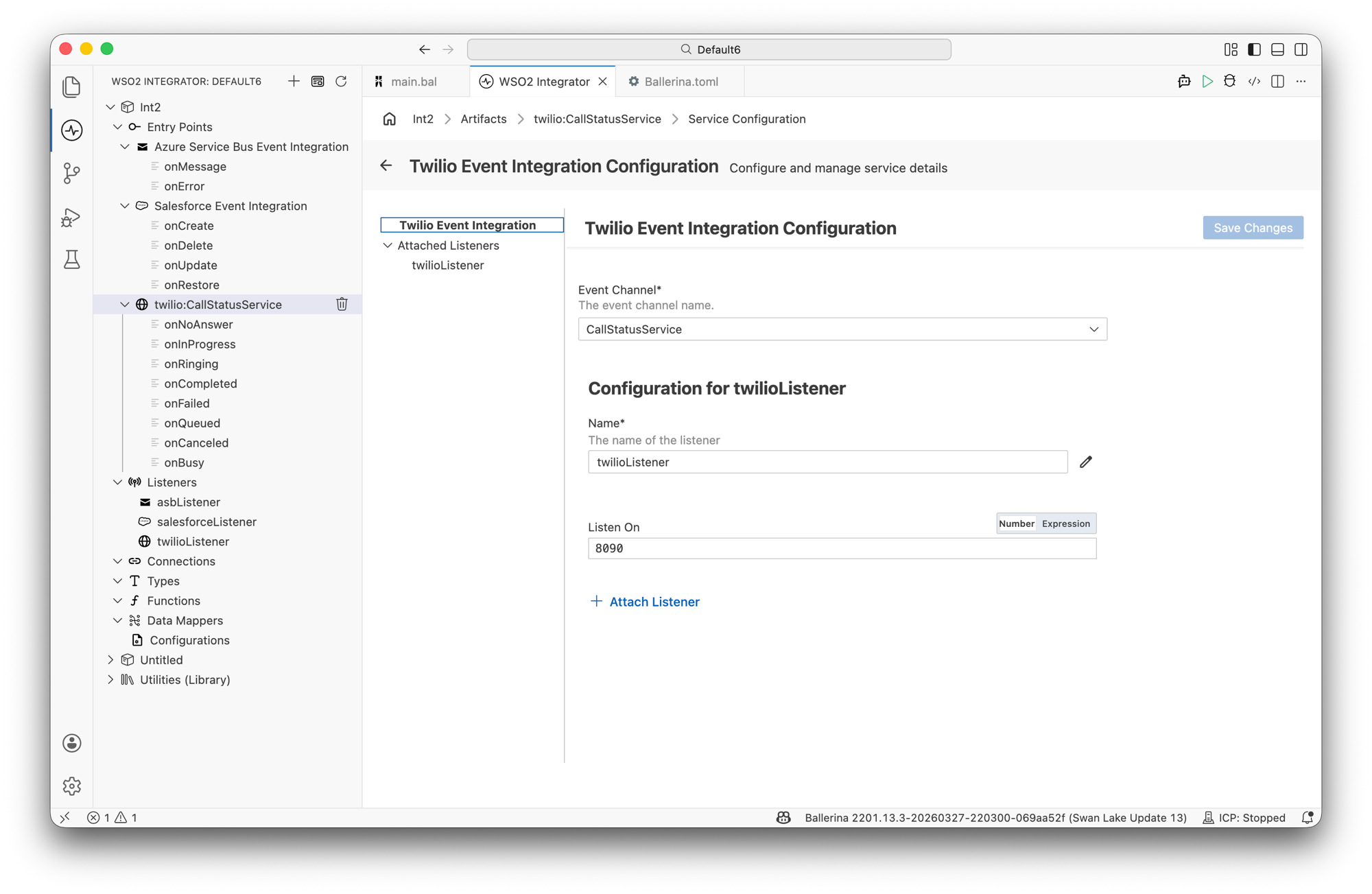
Task: Collapse Attached Listeners in configuration panel
Action: [x=388, y=245]
